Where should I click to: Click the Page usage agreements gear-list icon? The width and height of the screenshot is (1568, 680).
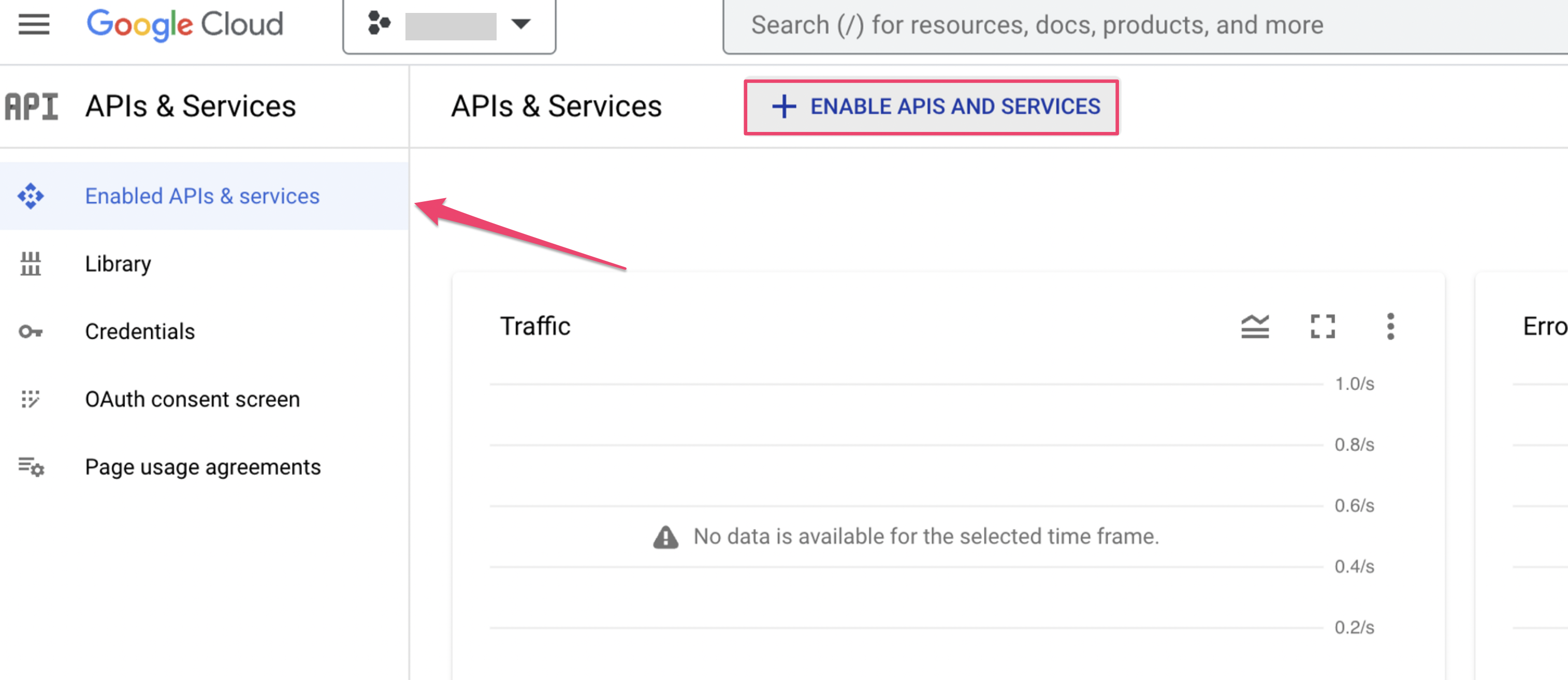[x=31, y=466]
